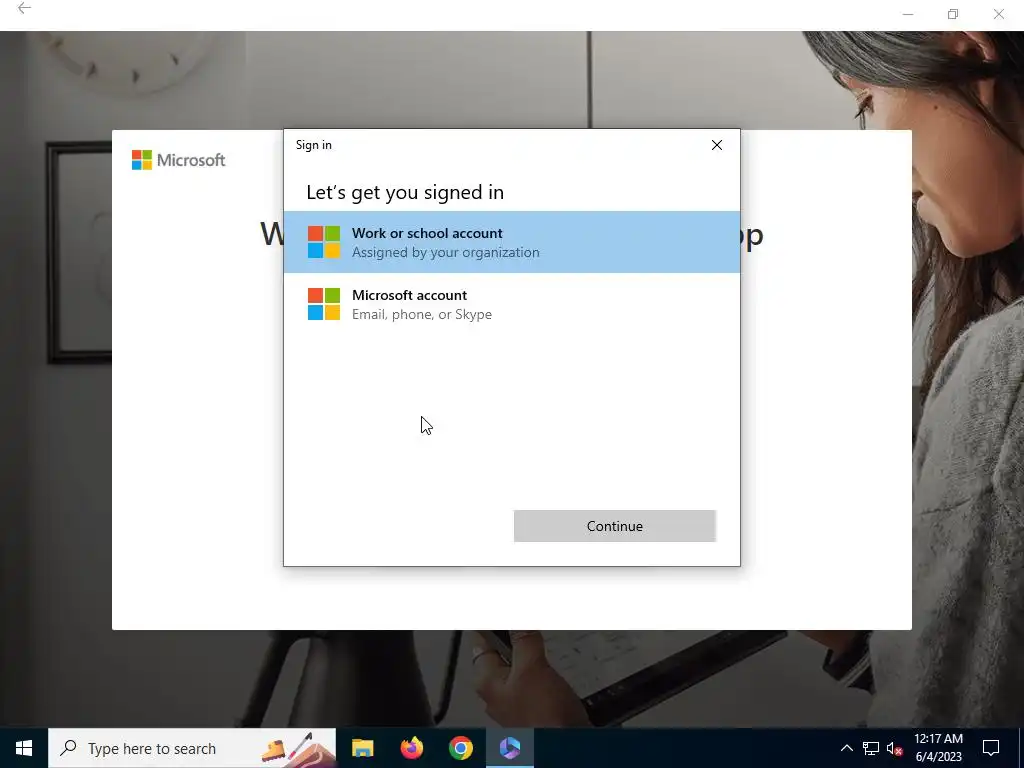Minimize the app window
Screen dimensions: 1024x768
(908, 14)
